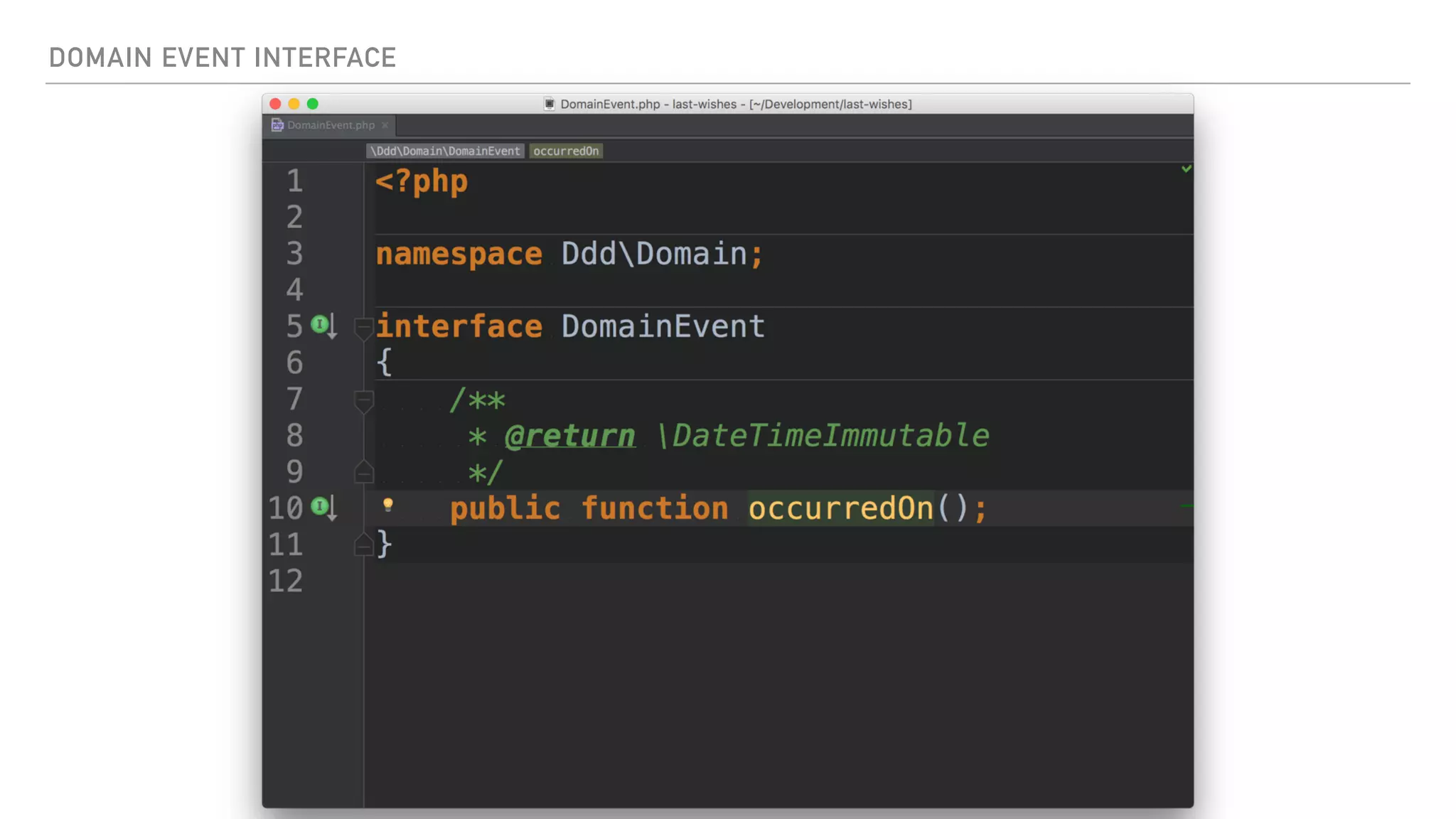Click the lightbulb intention icon on line 10
This screenshot has height=819, width=1456.
(x=387, y=505)
